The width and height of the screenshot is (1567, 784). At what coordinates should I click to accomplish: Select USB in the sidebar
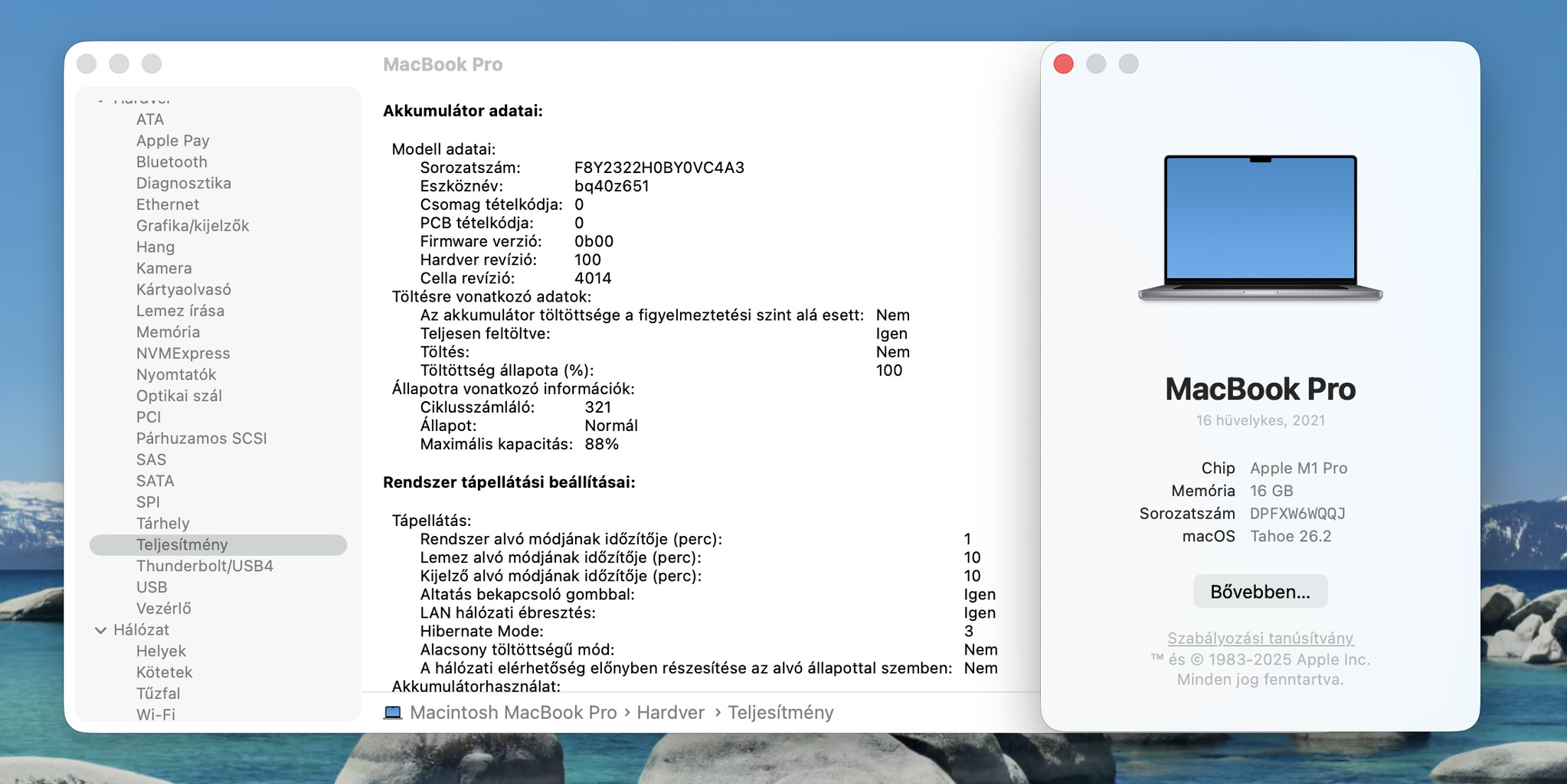coord(152,588)
